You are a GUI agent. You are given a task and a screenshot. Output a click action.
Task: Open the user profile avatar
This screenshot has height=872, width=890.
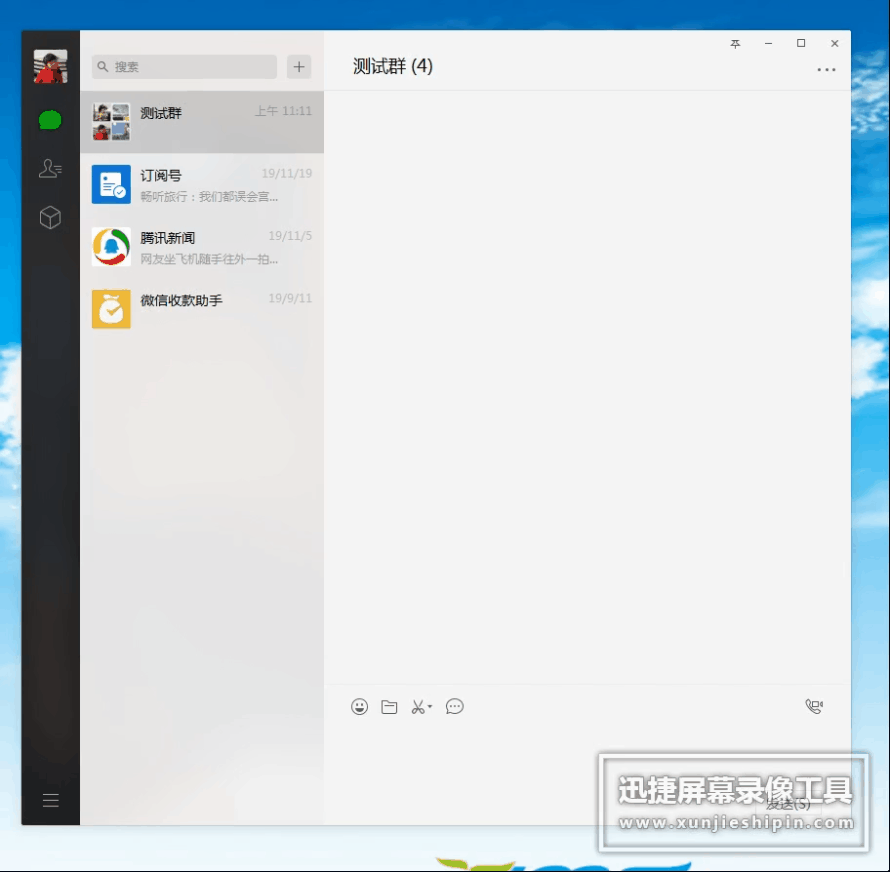point(50,66)
